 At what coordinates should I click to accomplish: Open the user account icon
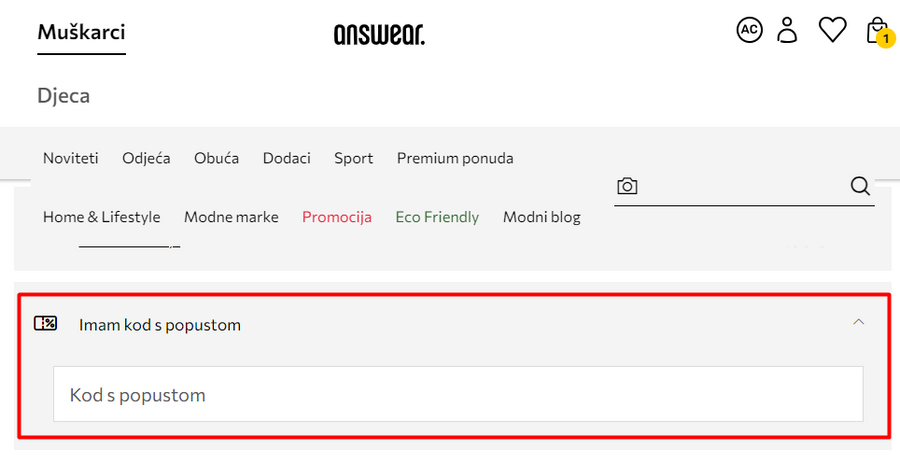[x=788, y=30]
